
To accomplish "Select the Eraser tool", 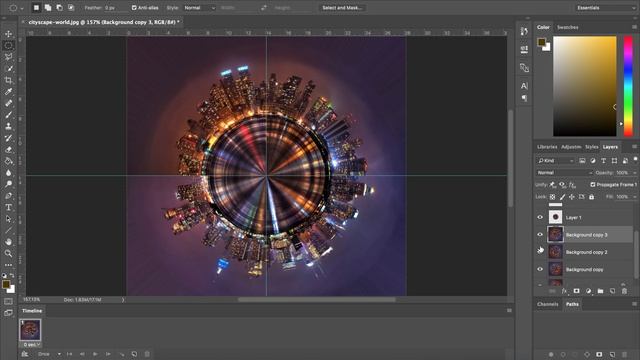I will 9,149.
